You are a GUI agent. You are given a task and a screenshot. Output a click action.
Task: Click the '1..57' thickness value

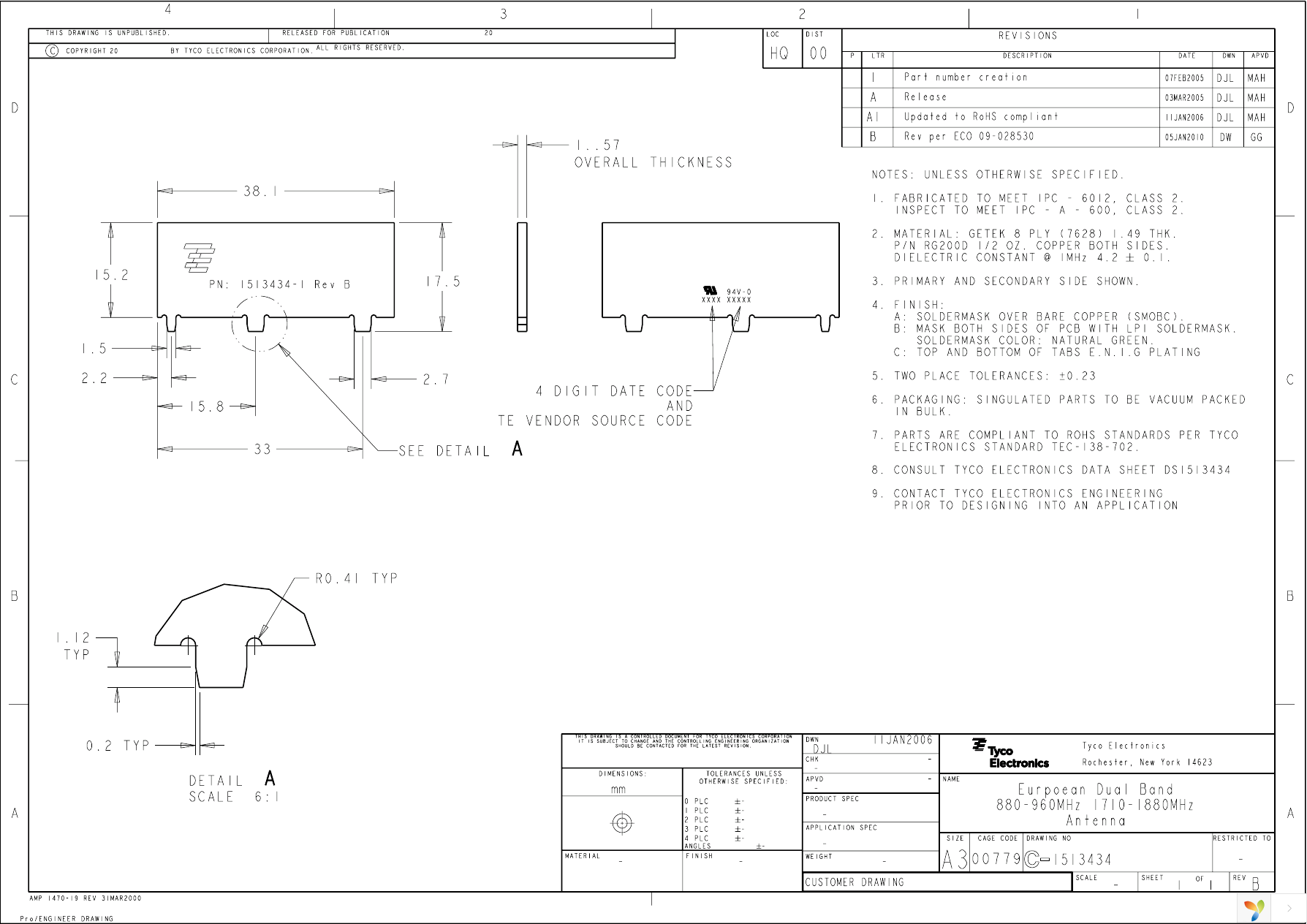(x=597, y=145)
